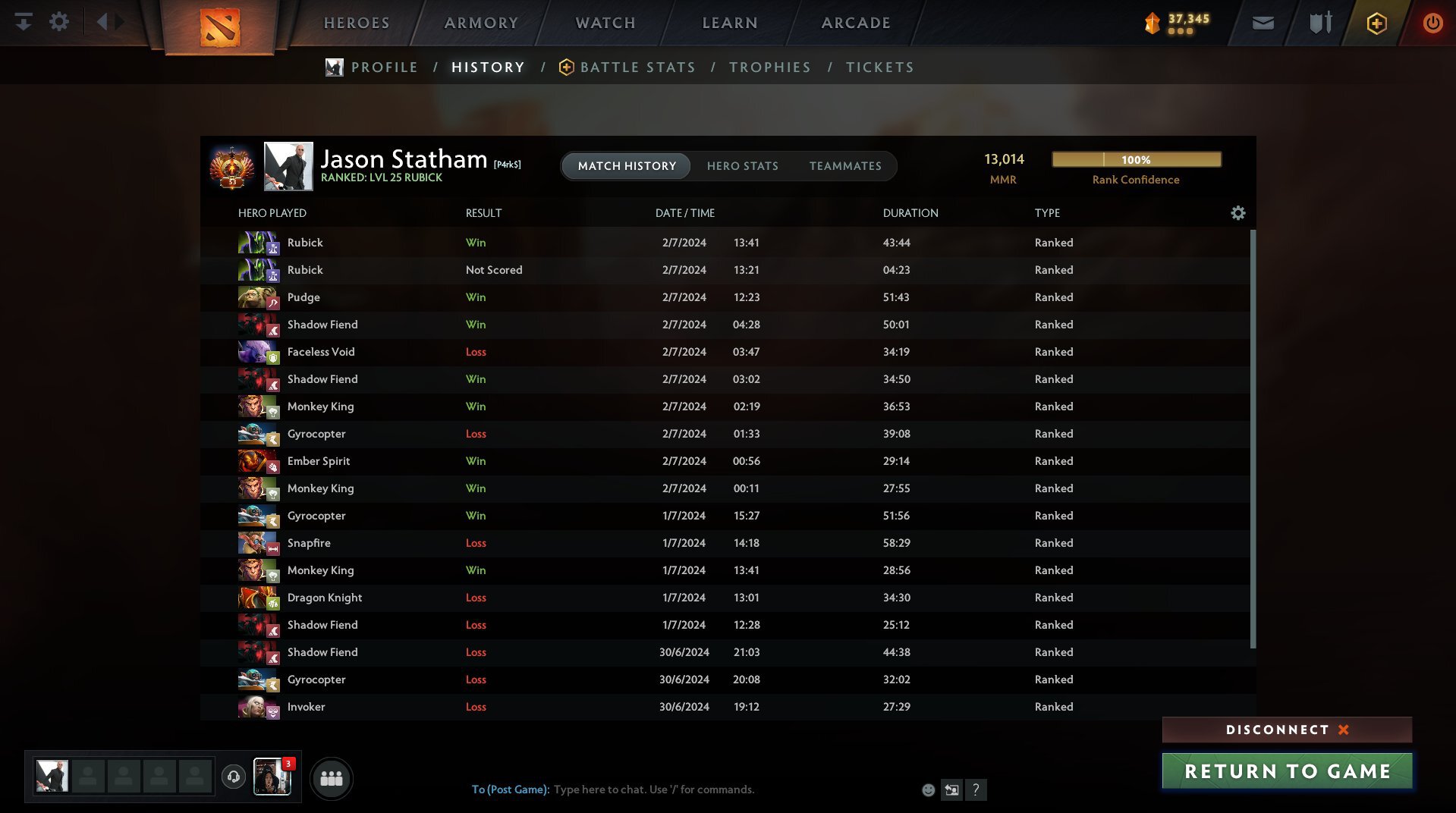Click the Disconnect button

click(1287, 730)
